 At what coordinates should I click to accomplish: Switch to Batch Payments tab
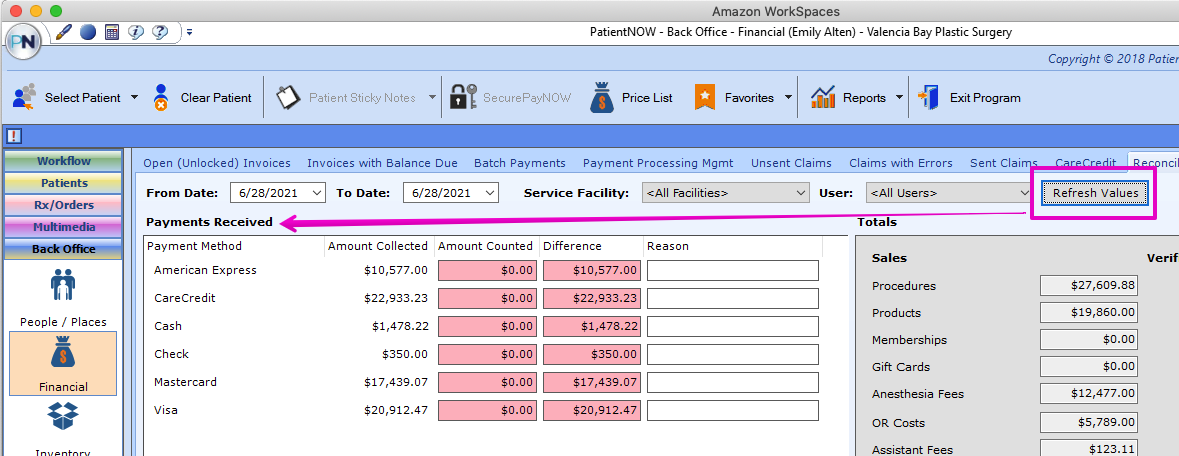coord(520,163)
